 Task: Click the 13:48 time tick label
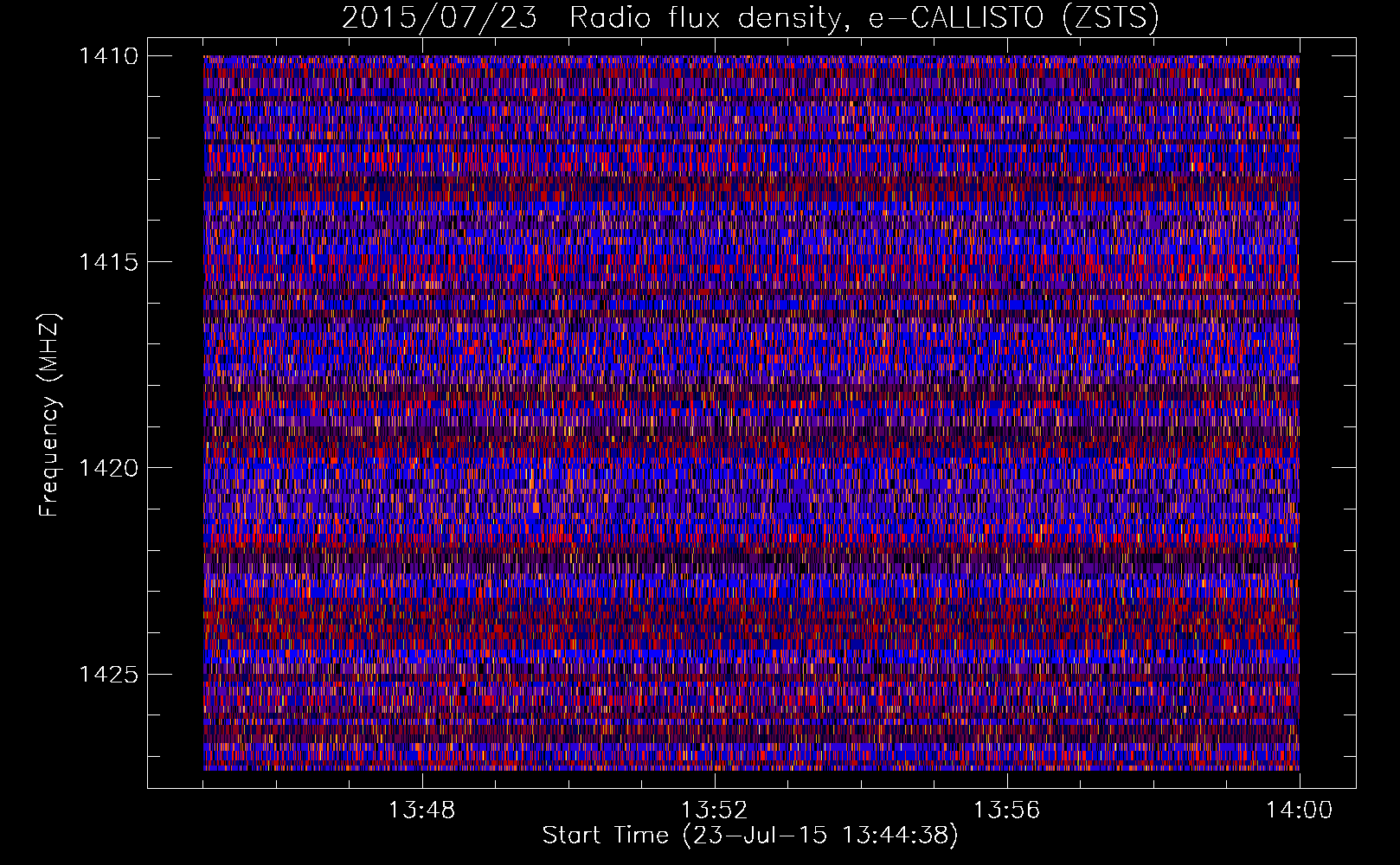pos(421,811)
